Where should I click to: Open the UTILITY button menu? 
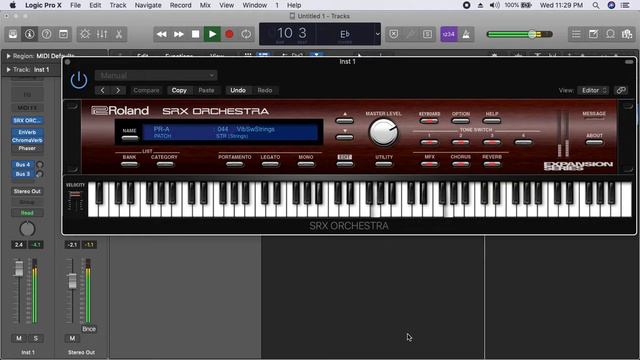tap(384, 164)
